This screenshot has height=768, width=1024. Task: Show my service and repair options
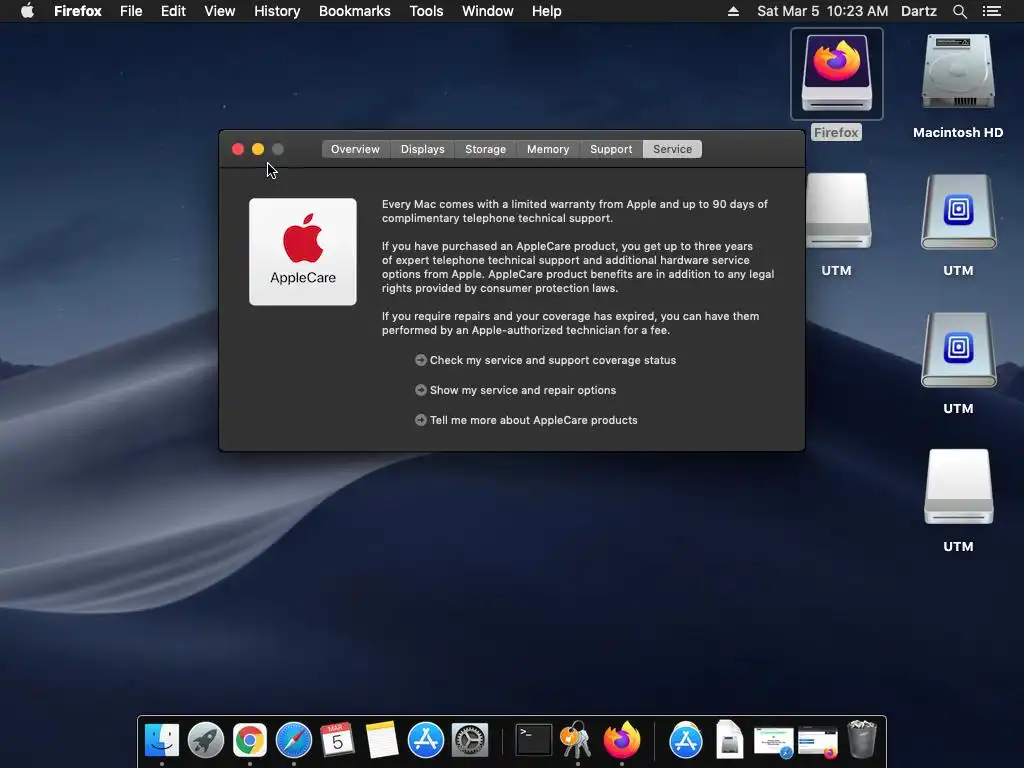(x=515, y=390)
